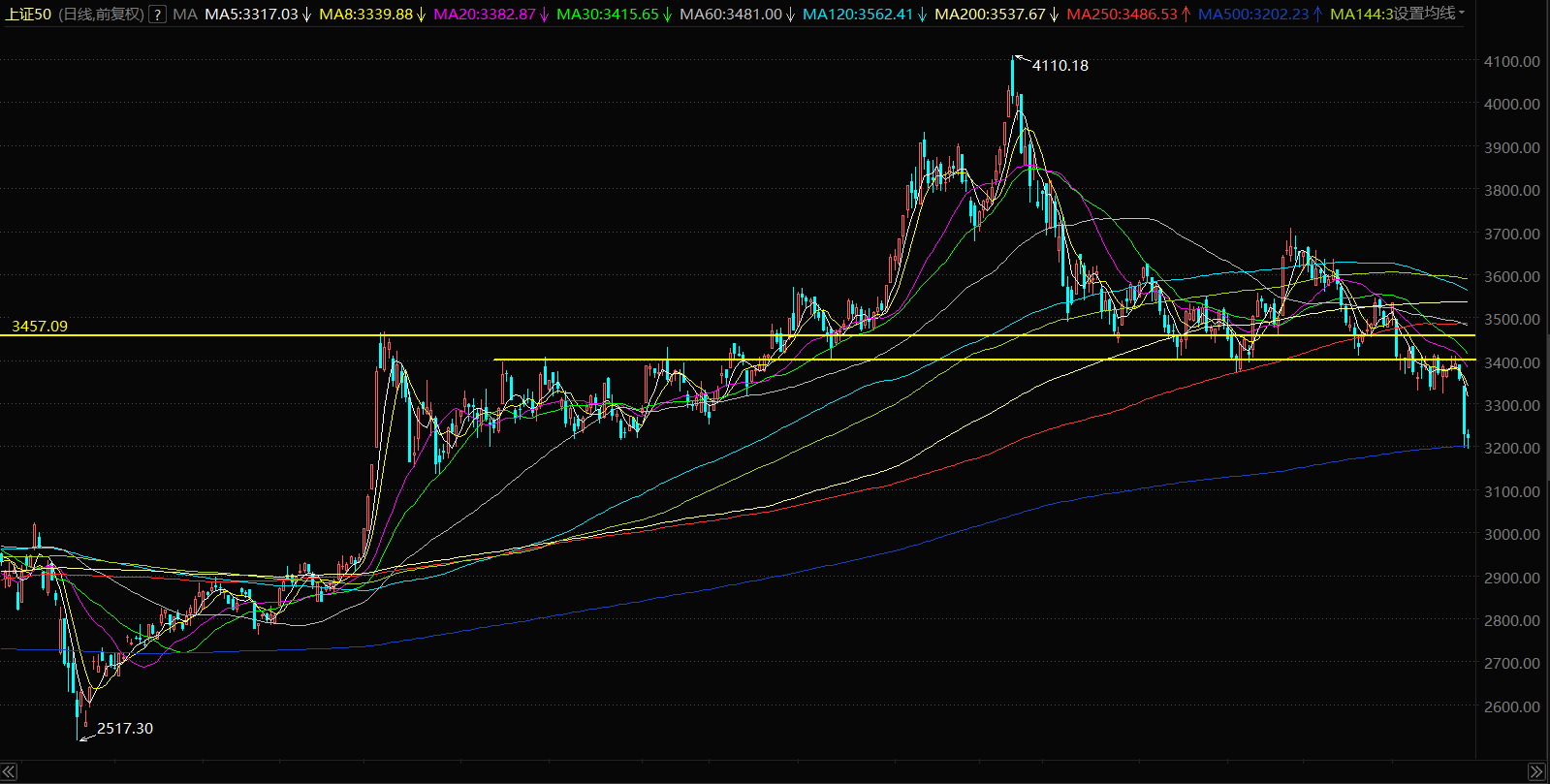Click the 2517.30 low price label
Image resolution: width=1550 pixels, height=784 pixels.
[125, 729]
